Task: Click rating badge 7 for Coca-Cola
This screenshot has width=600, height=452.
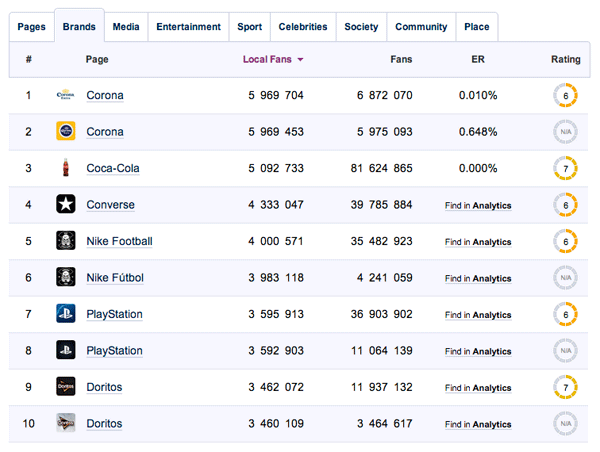Action: coord(566,168)
